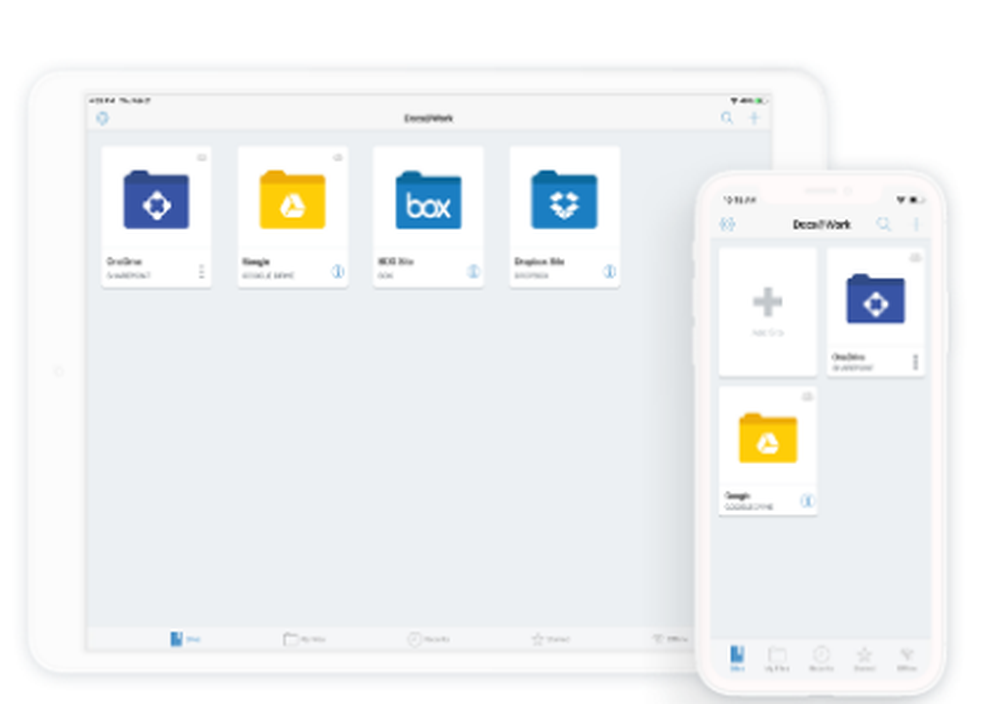Select the Starred tab on the iPhone
The height and width of the screenshot is (704, 1000).
point(864,659)
